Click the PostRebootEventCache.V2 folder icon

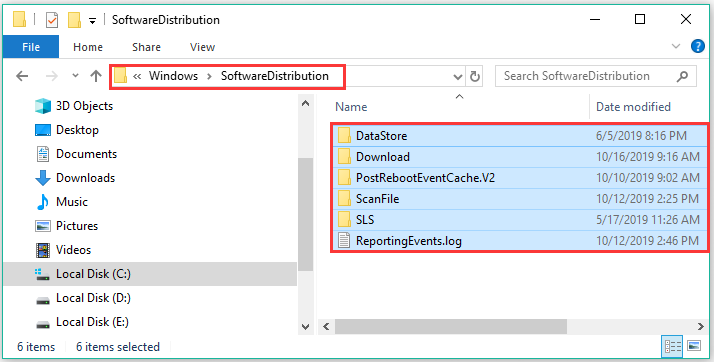click(x=344, y=177)
